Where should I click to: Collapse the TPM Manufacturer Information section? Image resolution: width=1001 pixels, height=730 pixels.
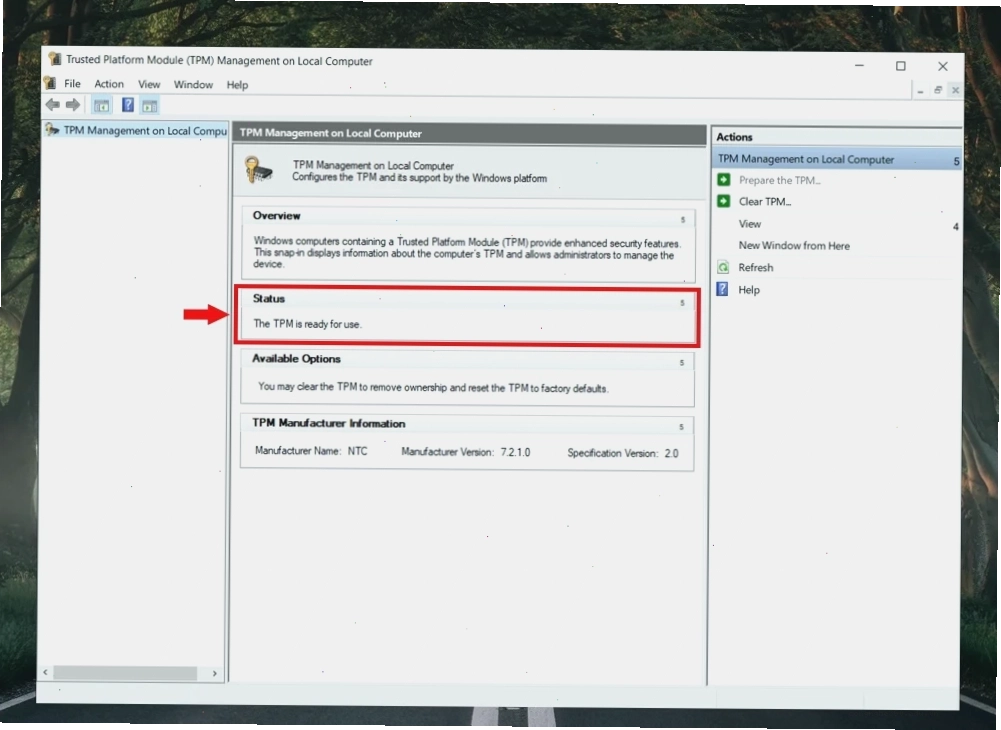[681, 426]
